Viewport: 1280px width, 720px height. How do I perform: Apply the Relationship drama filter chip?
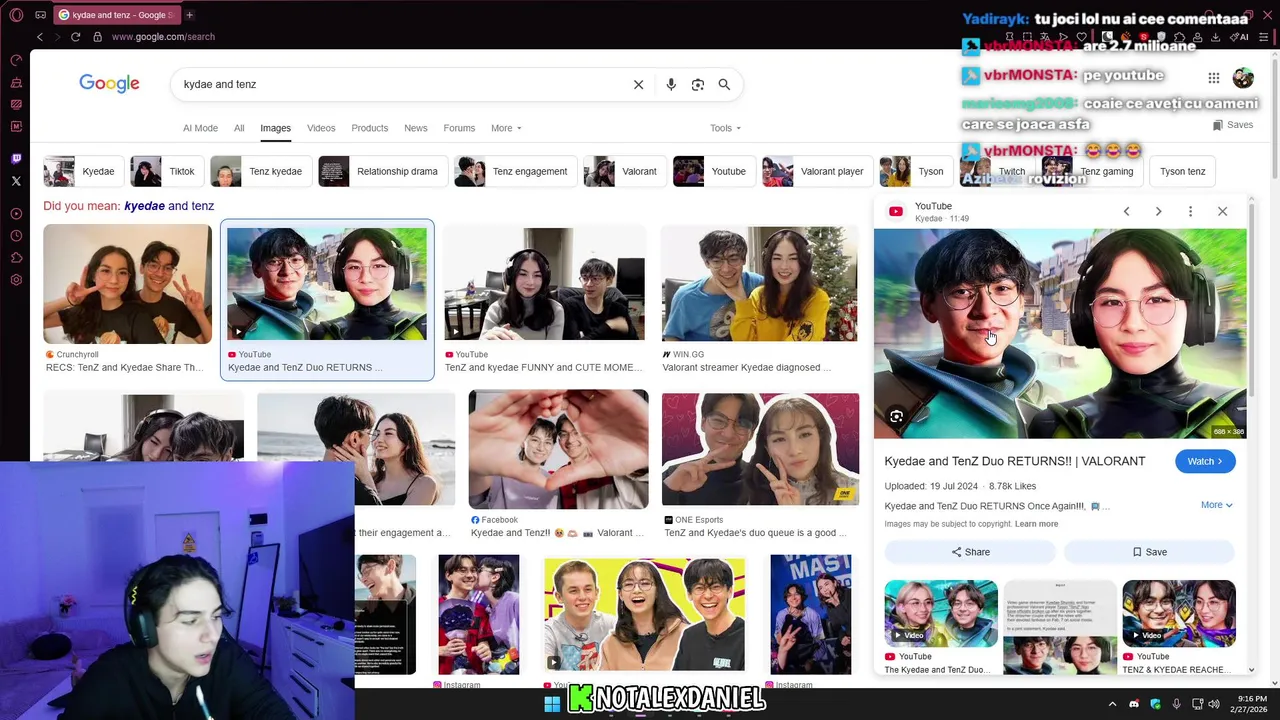tap(382, 171)
